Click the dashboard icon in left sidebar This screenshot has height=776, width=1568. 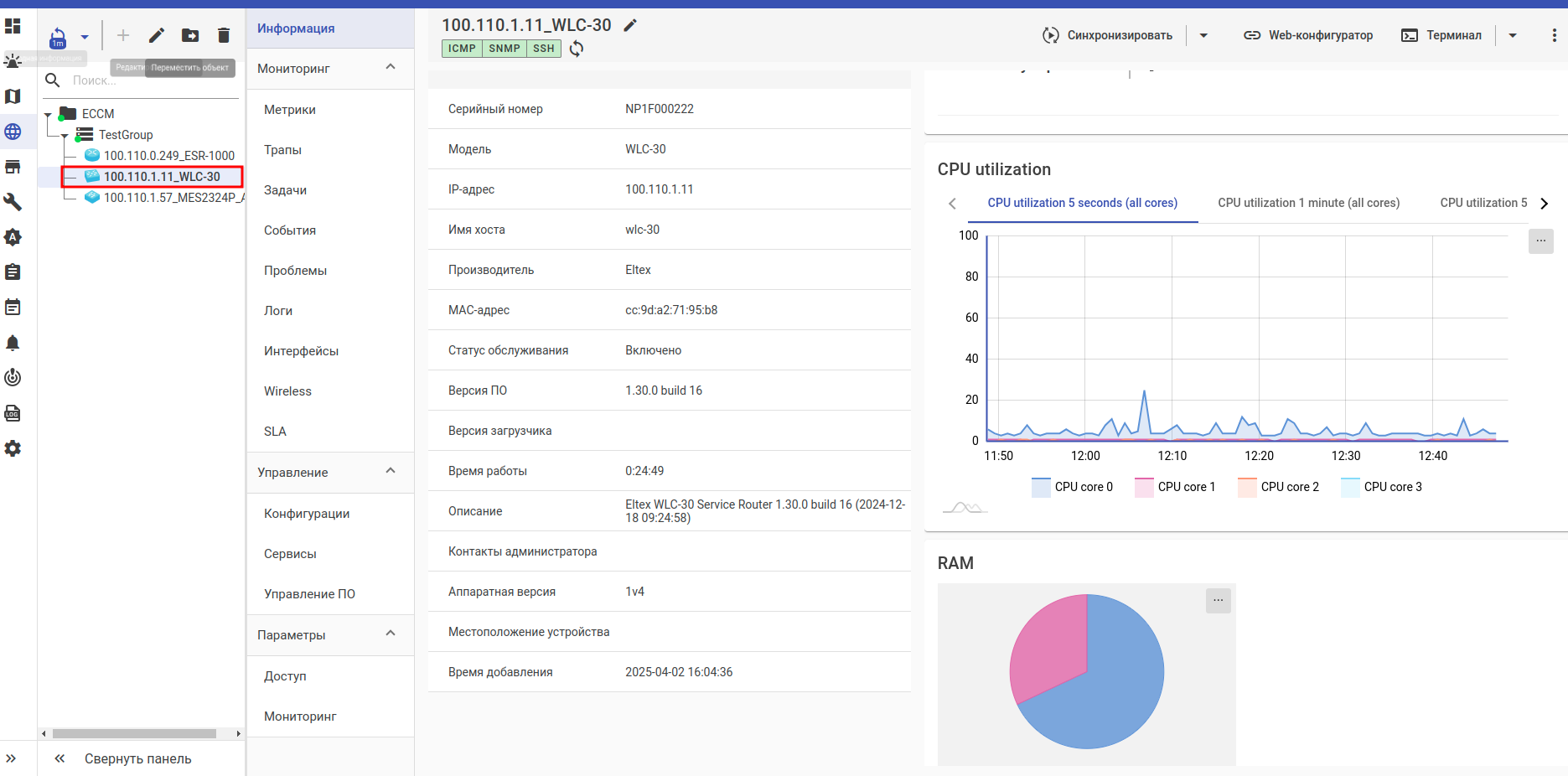tap(13, 26)
